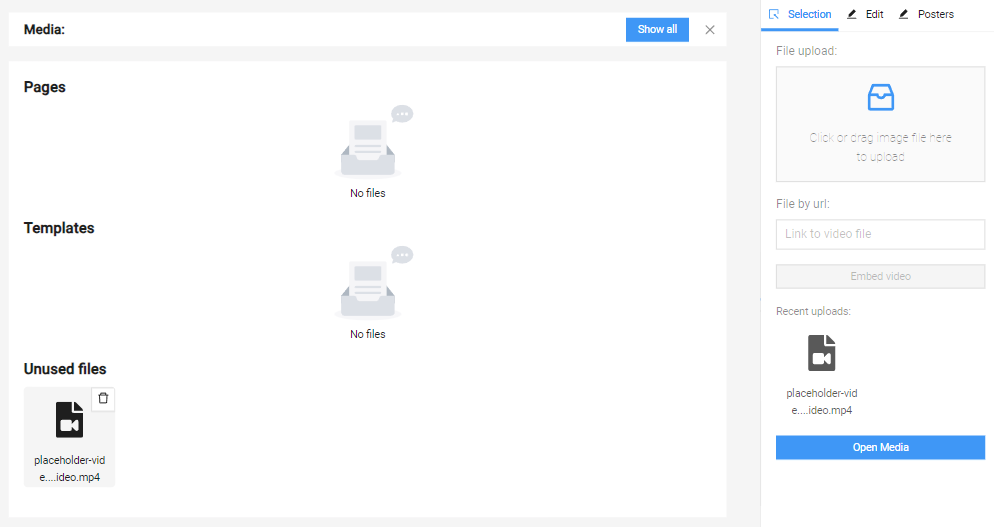The image size is (994, 527).
Task: Choose the video icon under Recent uploads
Action: (x=821, y=353)
